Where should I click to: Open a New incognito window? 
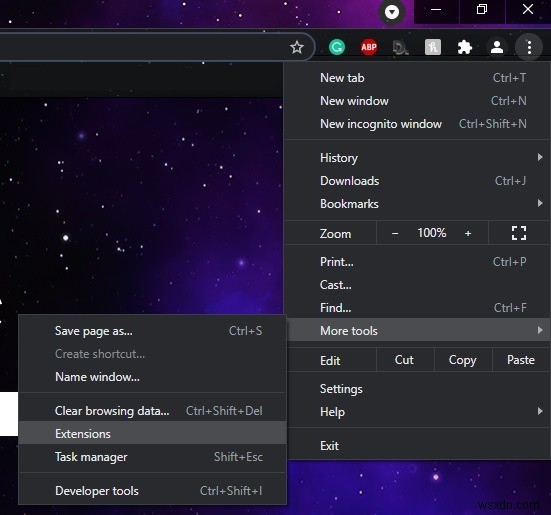[x=417, y=124]
